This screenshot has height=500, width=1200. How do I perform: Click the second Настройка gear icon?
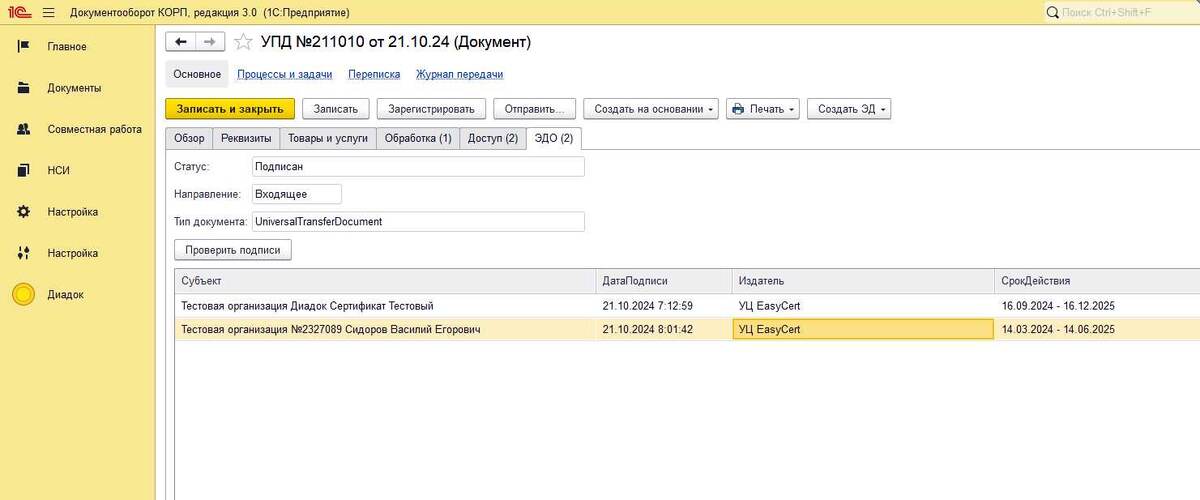pos(24,253)
